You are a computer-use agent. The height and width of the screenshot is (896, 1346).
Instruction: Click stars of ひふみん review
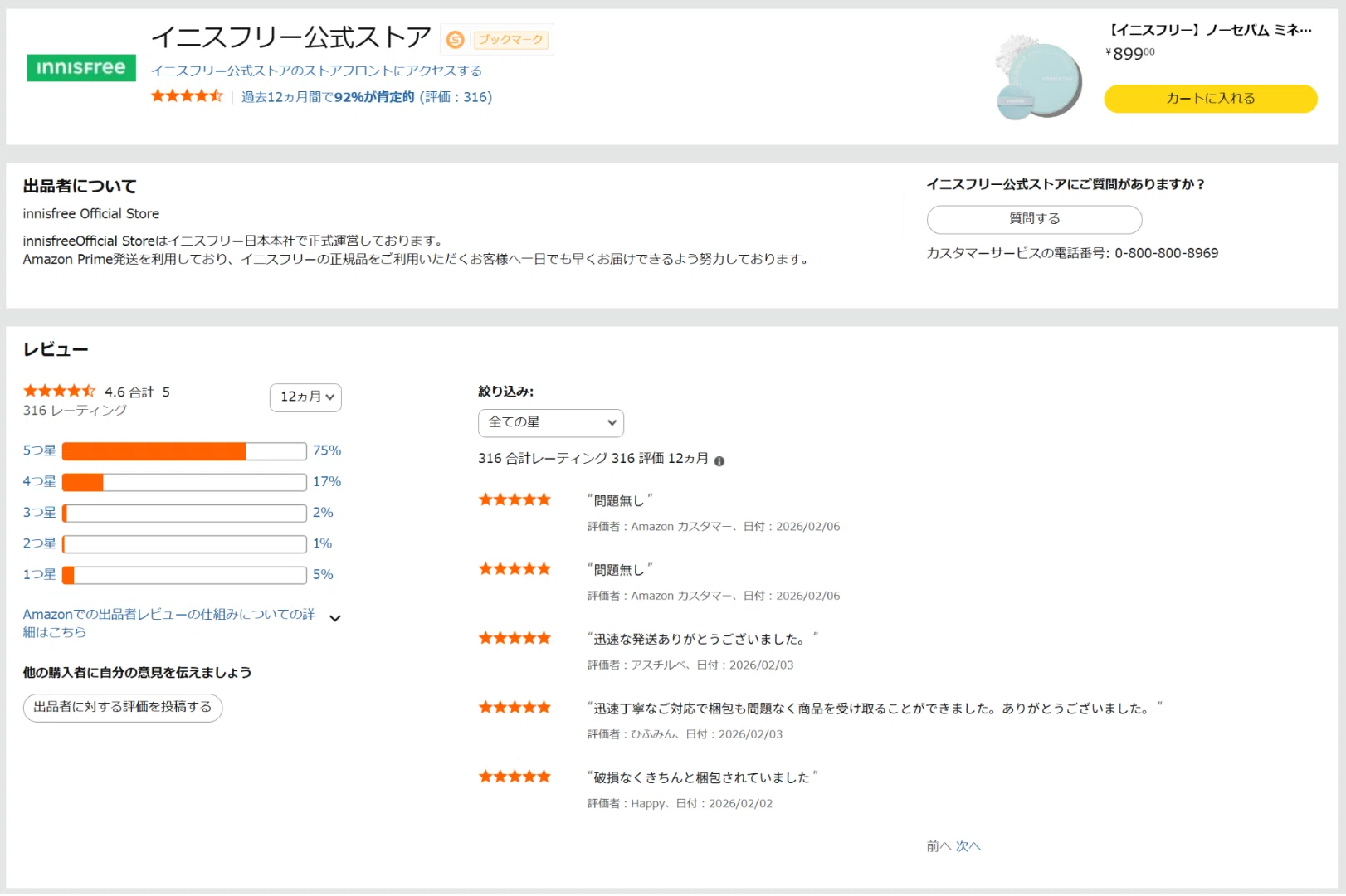coord(515,708)
